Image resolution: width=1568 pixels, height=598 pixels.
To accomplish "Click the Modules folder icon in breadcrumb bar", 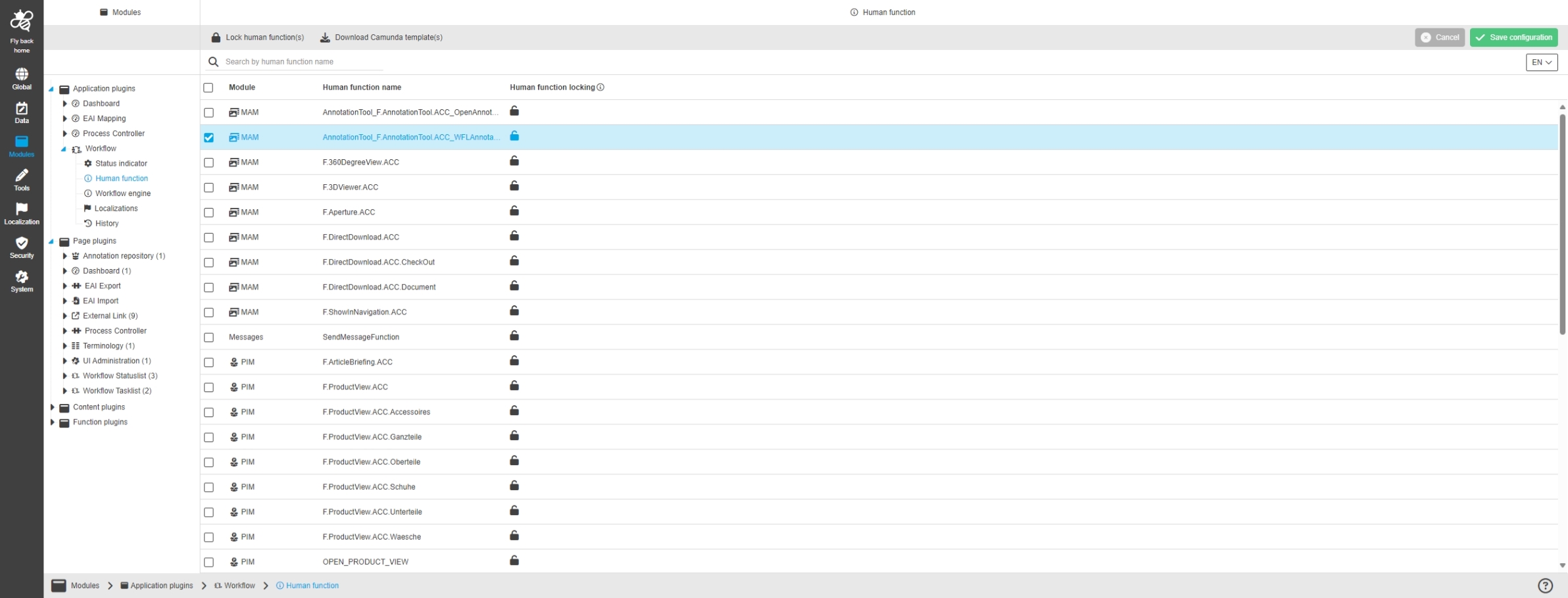I will click(59, 586).
